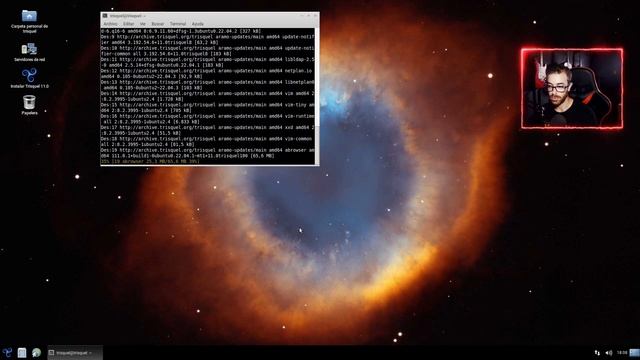Screen dimensions: 640x360
Task: Open the Trisquel main menu in the taskbar
Action: click(7, 353)
